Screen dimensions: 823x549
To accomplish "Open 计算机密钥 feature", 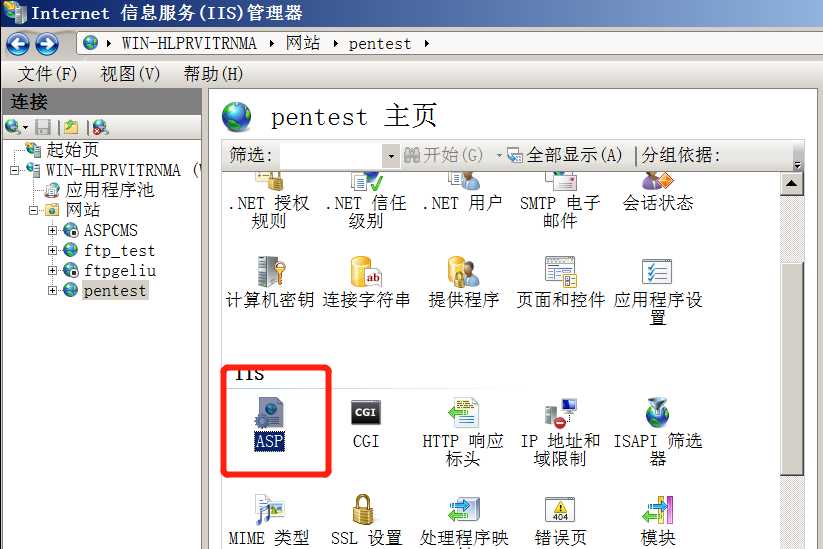I will point(270,282).
